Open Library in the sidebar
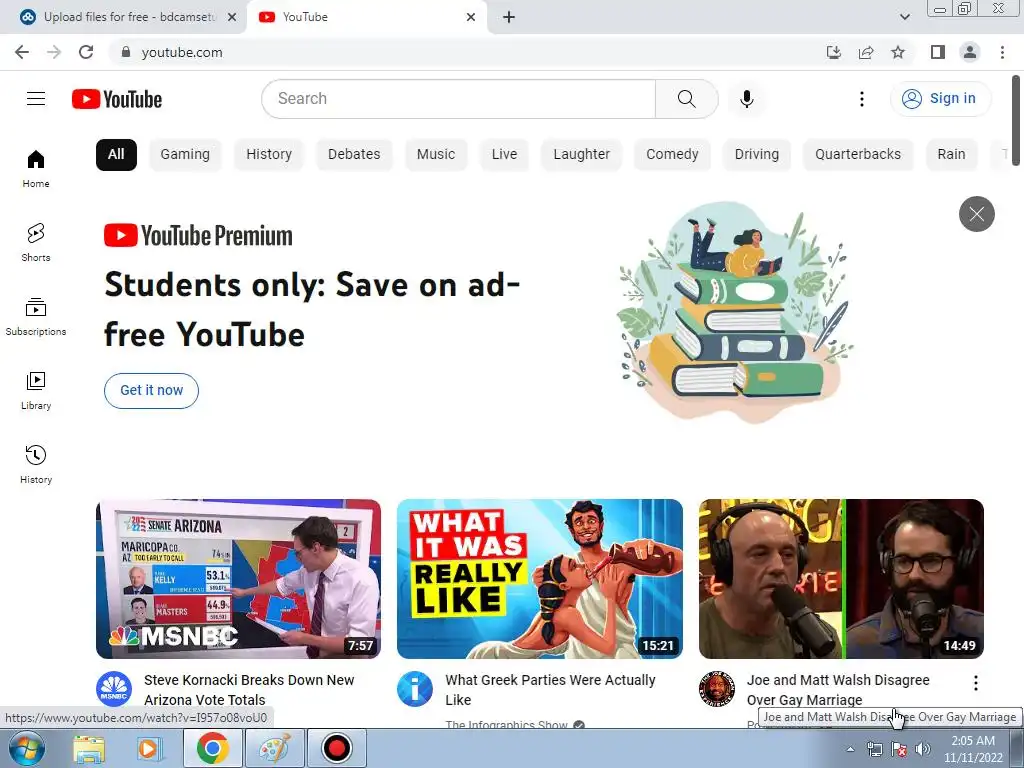Viewport: 1024px width, 768px height. tap(36, 391)
